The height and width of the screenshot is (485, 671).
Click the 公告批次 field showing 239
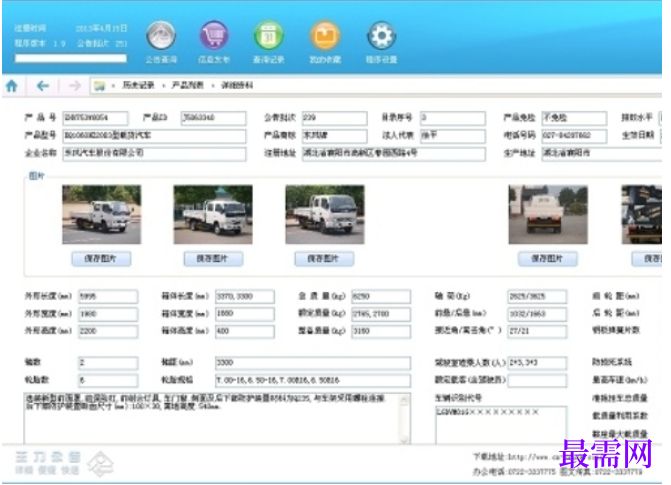[x=334, y=118]
